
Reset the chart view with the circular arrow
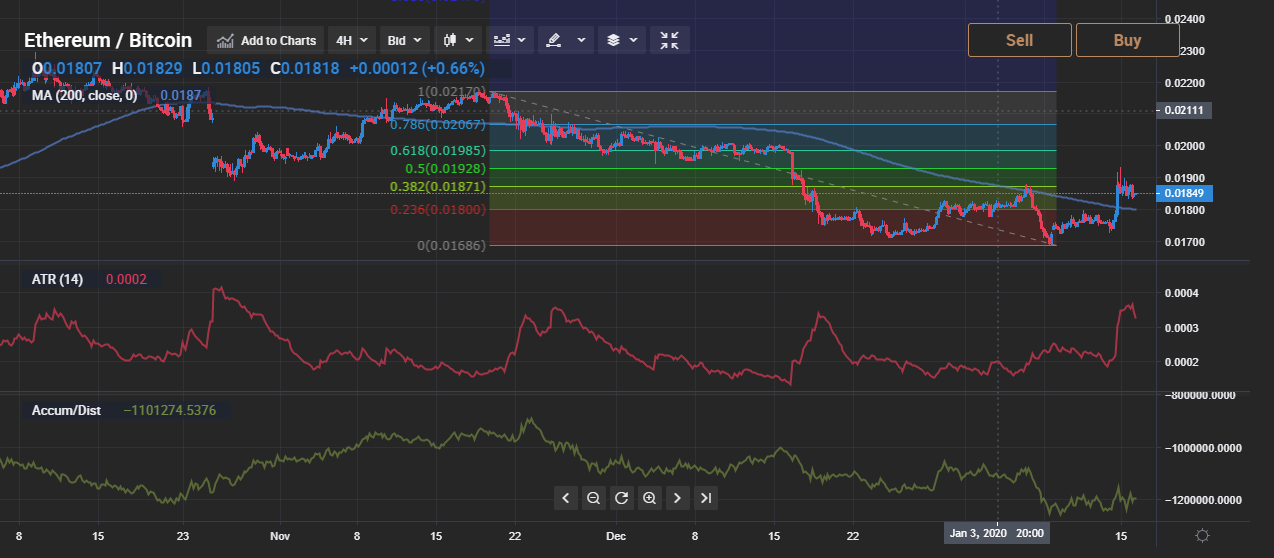pyautogui.click(x=621, y=498)
